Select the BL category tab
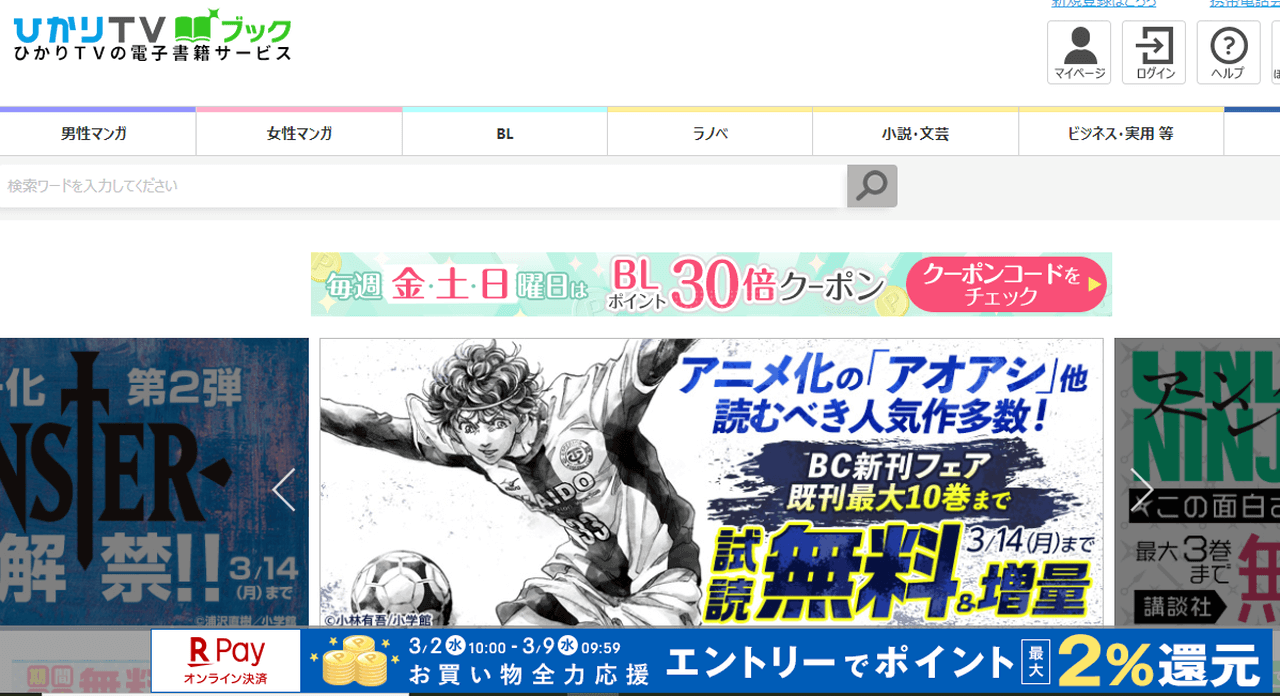This screenshot has height=696, width=1280. point(505,133)
